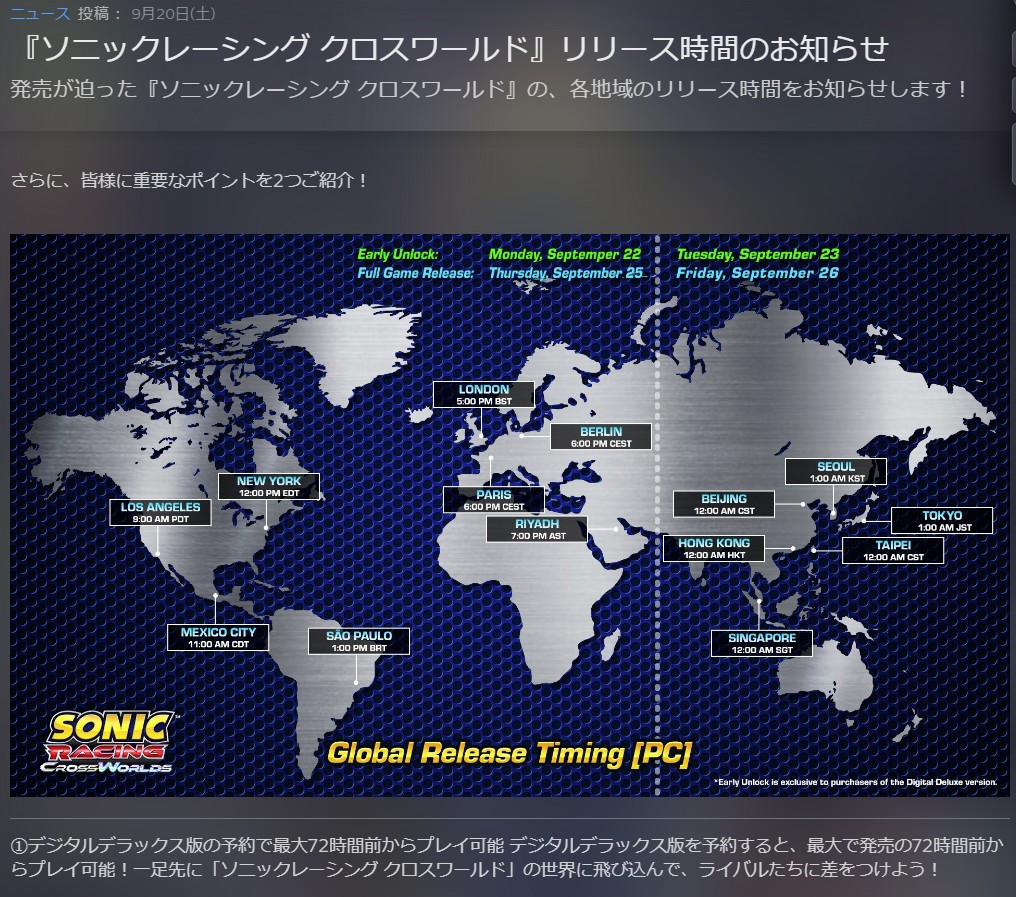Select the Hong Kong 12:00 AM HKT label
The height and width of the screenshot is (897, 1016).
713,548
